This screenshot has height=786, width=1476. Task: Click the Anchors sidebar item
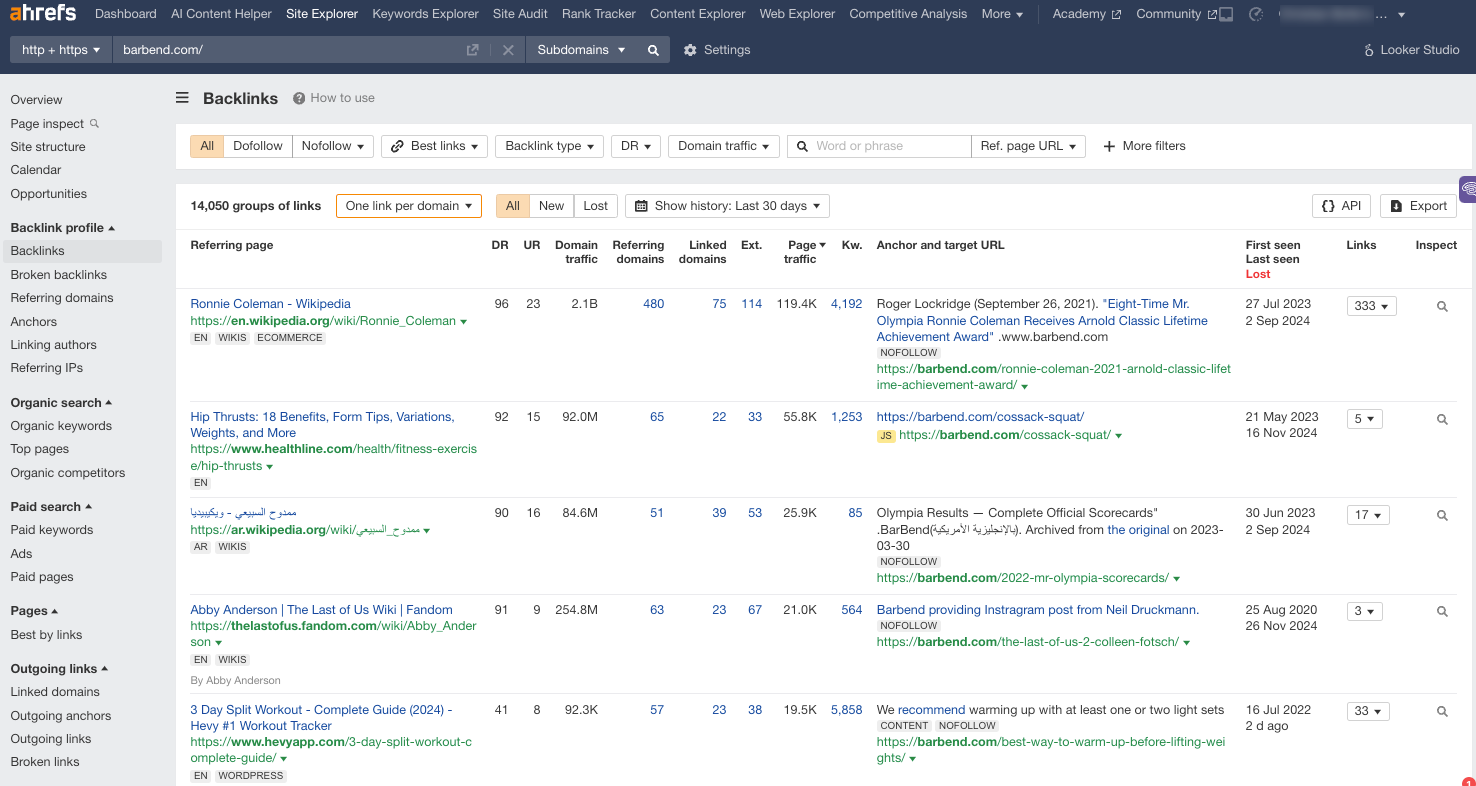pos(34,322)
